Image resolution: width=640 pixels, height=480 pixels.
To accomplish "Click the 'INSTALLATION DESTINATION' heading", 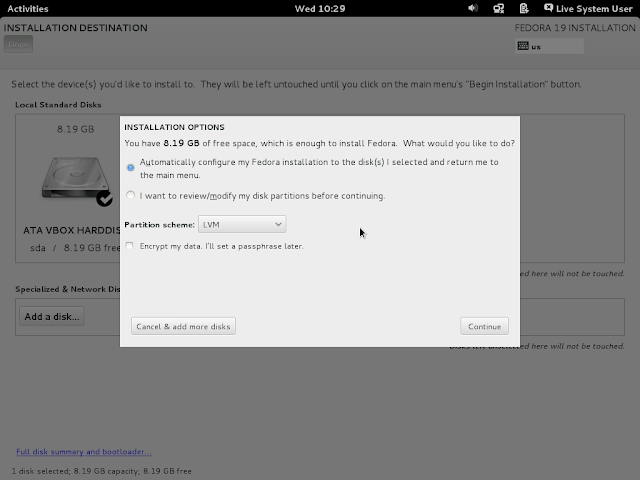I will 76,28.
